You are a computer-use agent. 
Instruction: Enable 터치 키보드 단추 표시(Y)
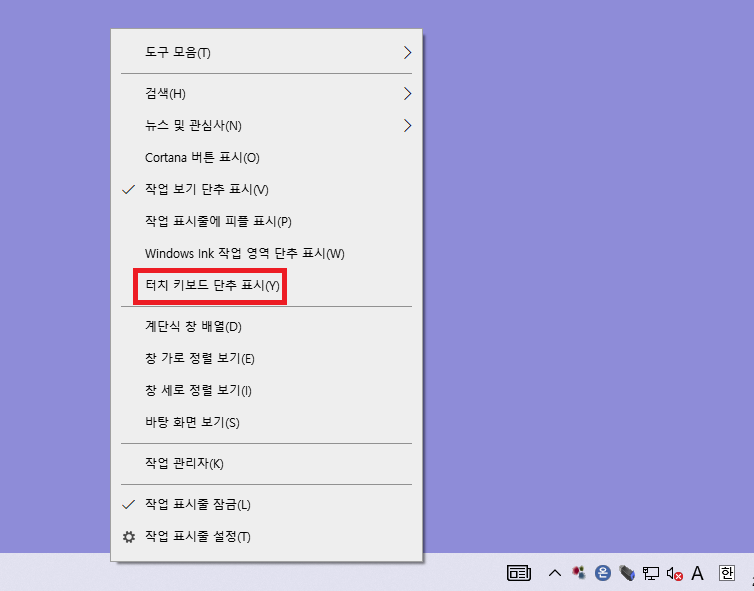click(266, 286)
